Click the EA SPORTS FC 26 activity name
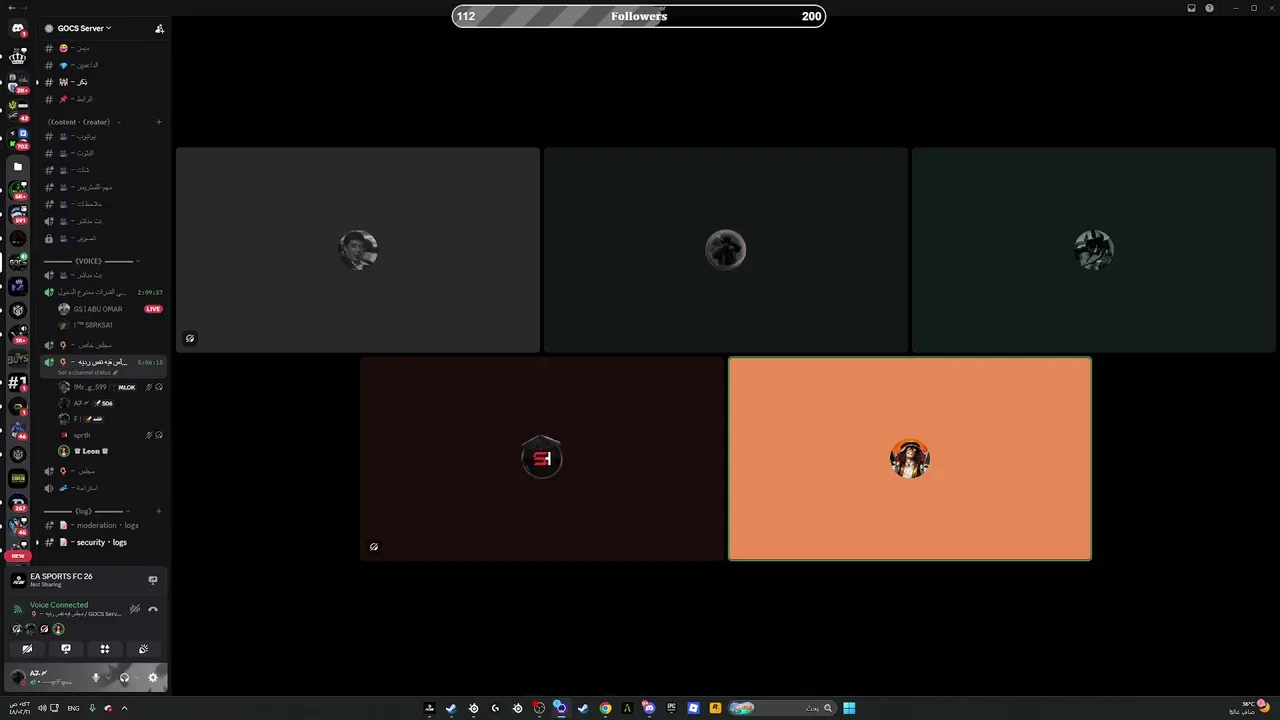The width and height of the screenshot is (1280, 720). 61,576
